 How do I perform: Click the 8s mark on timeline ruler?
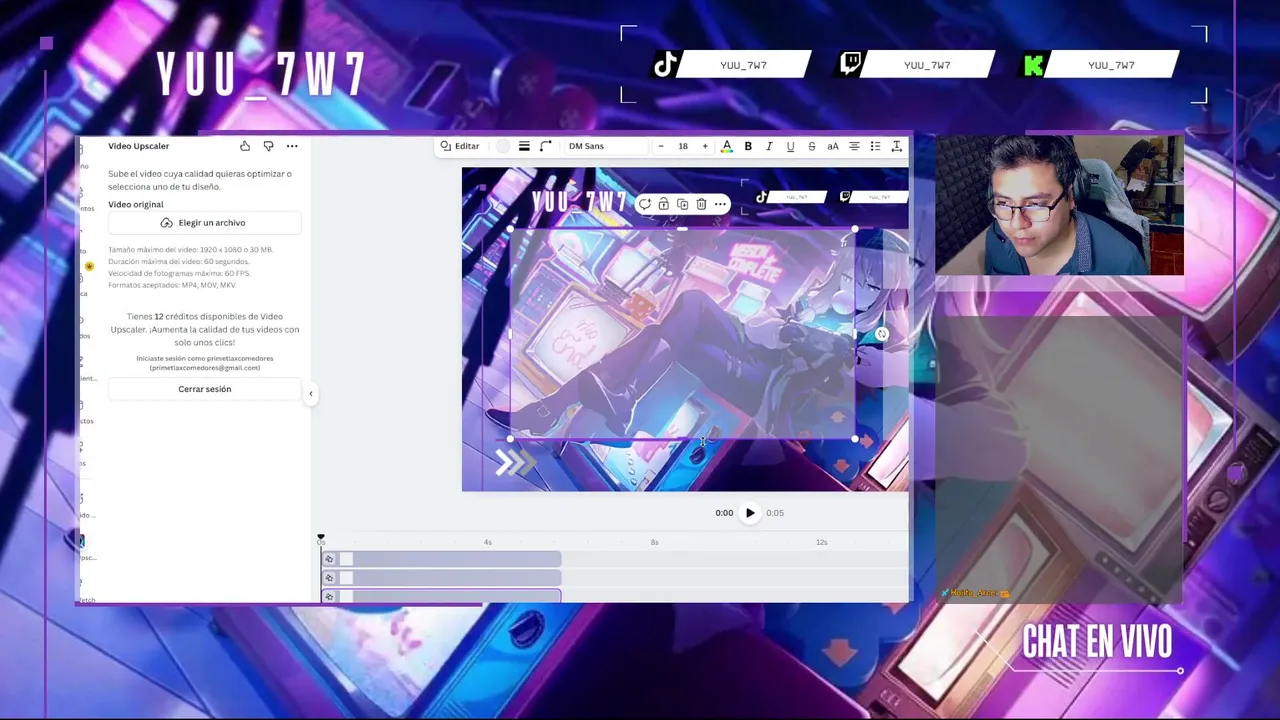(654, 542)
